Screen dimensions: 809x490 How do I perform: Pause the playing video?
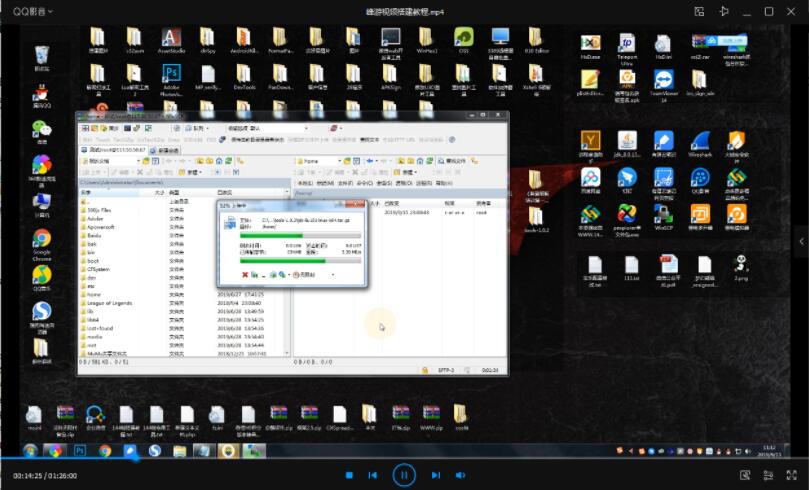(x=403, y=475)
